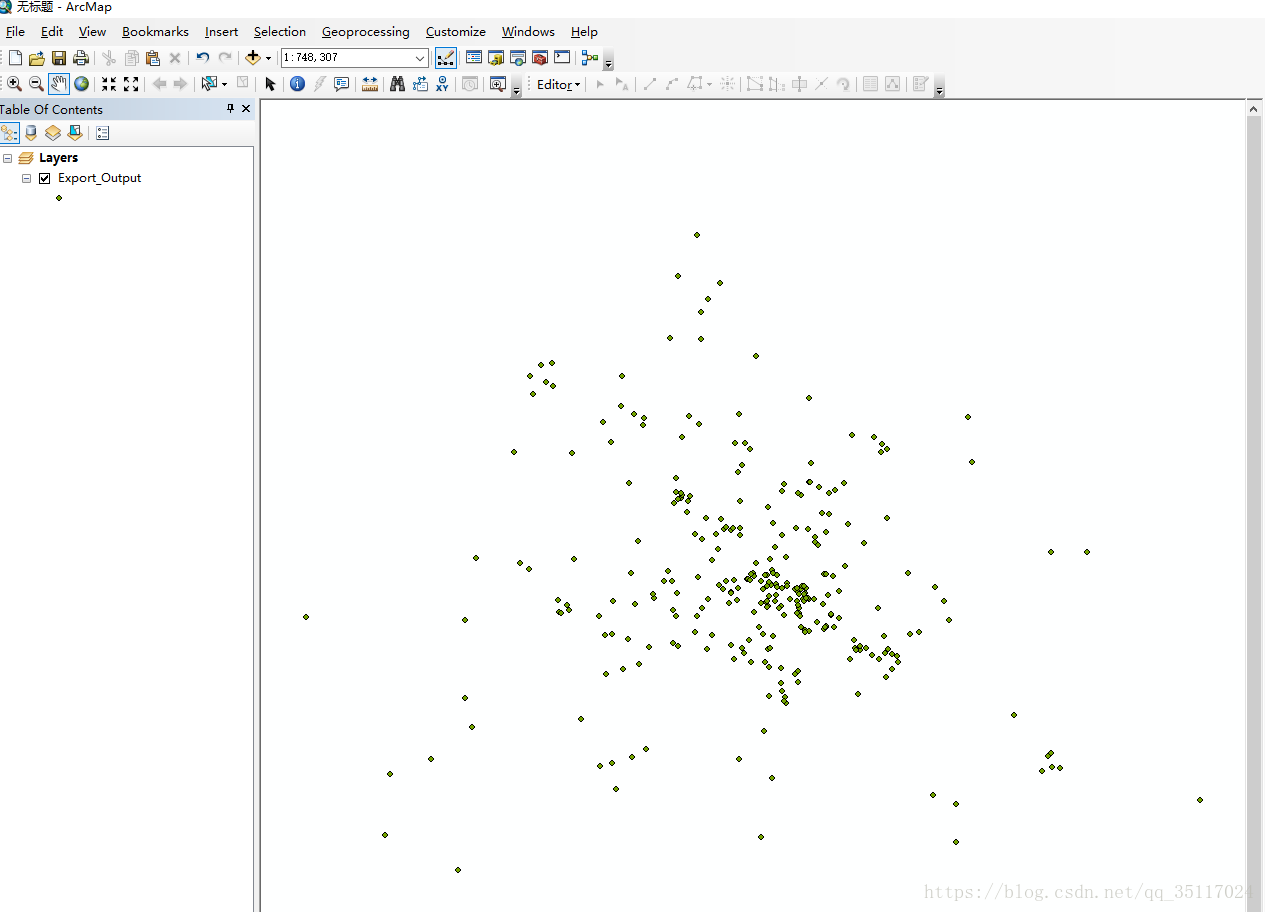Zoom to Full Extent globe
1265x912 pixels.
coord(81,84)
